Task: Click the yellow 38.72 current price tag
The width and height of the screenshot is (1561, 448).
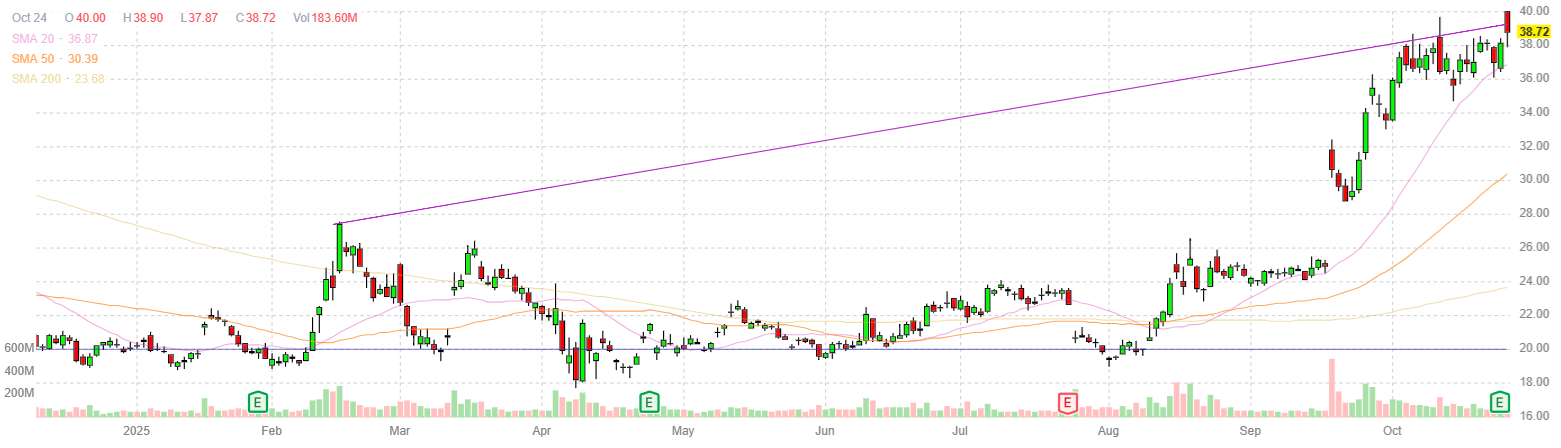Action: (1533, 32)
